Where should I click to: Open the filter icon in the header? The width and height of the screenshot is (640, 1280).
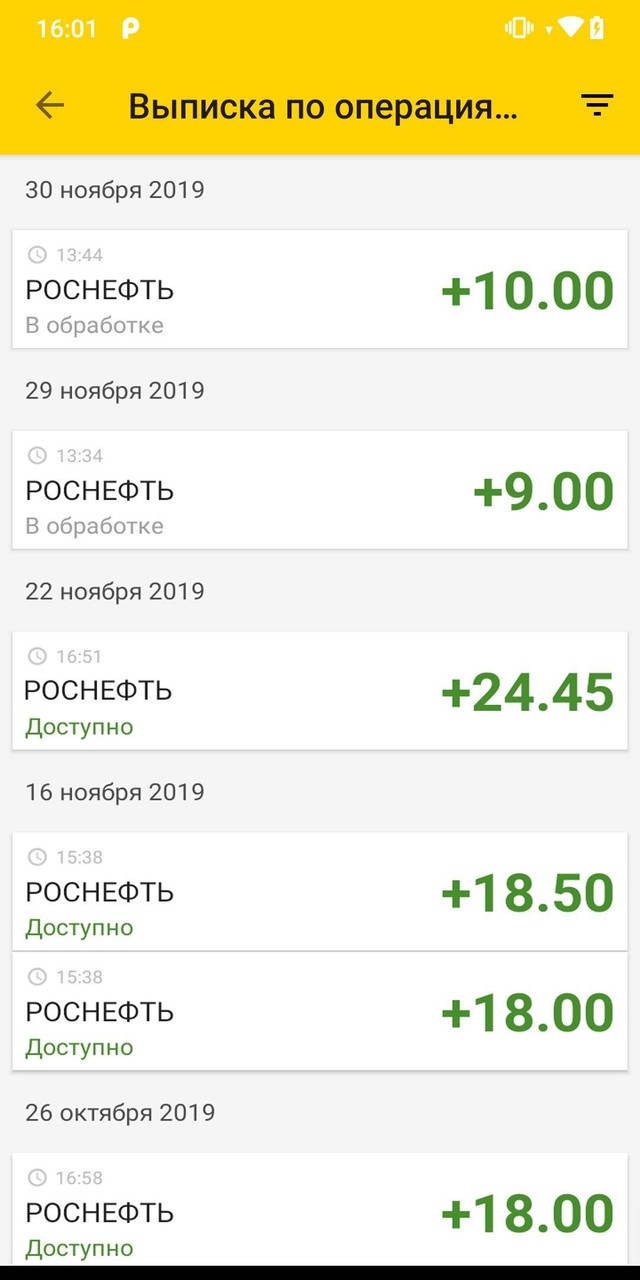point(597,104)
